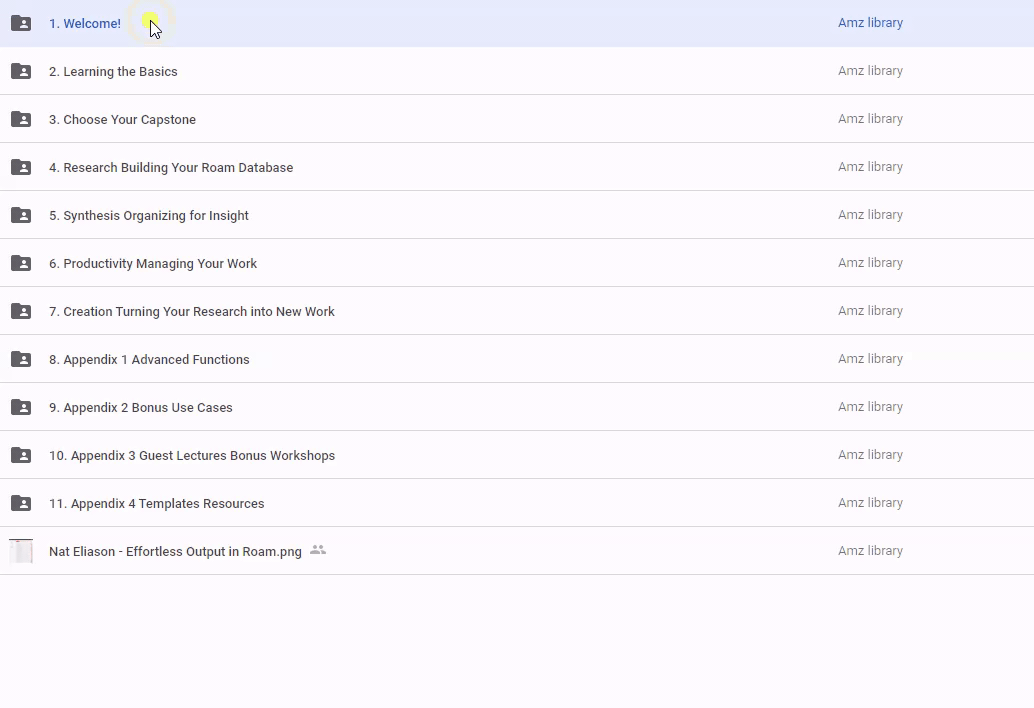The image size is (1034, 708).
Task: Open the 1. Welcome! folder
Action: (85, 24)
